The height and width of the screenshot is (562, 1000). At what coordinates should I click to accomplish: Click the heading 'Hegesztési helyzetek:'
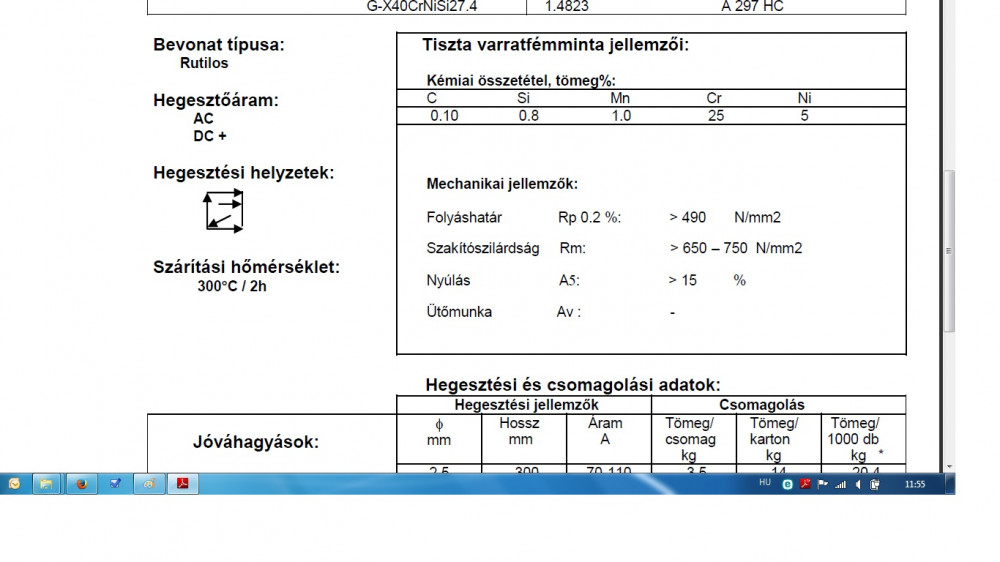coord(244,173)
